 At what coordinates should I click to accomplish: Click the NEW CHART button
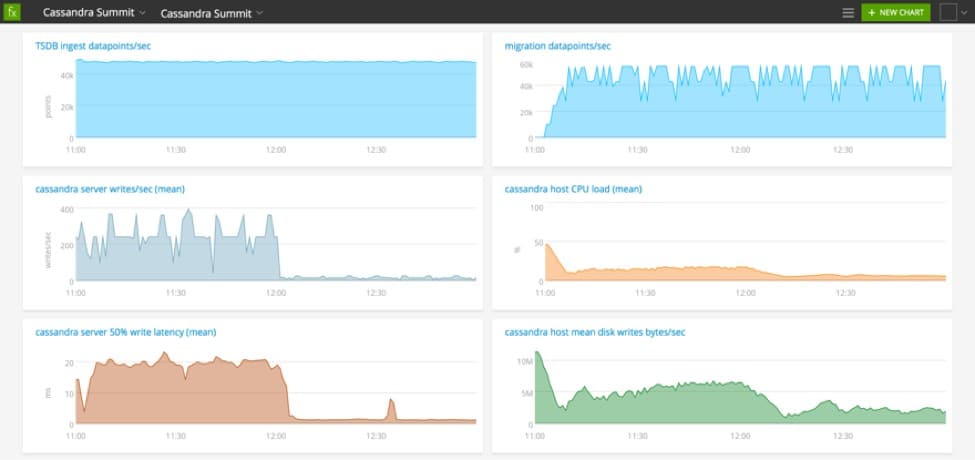tap(895, 12)
